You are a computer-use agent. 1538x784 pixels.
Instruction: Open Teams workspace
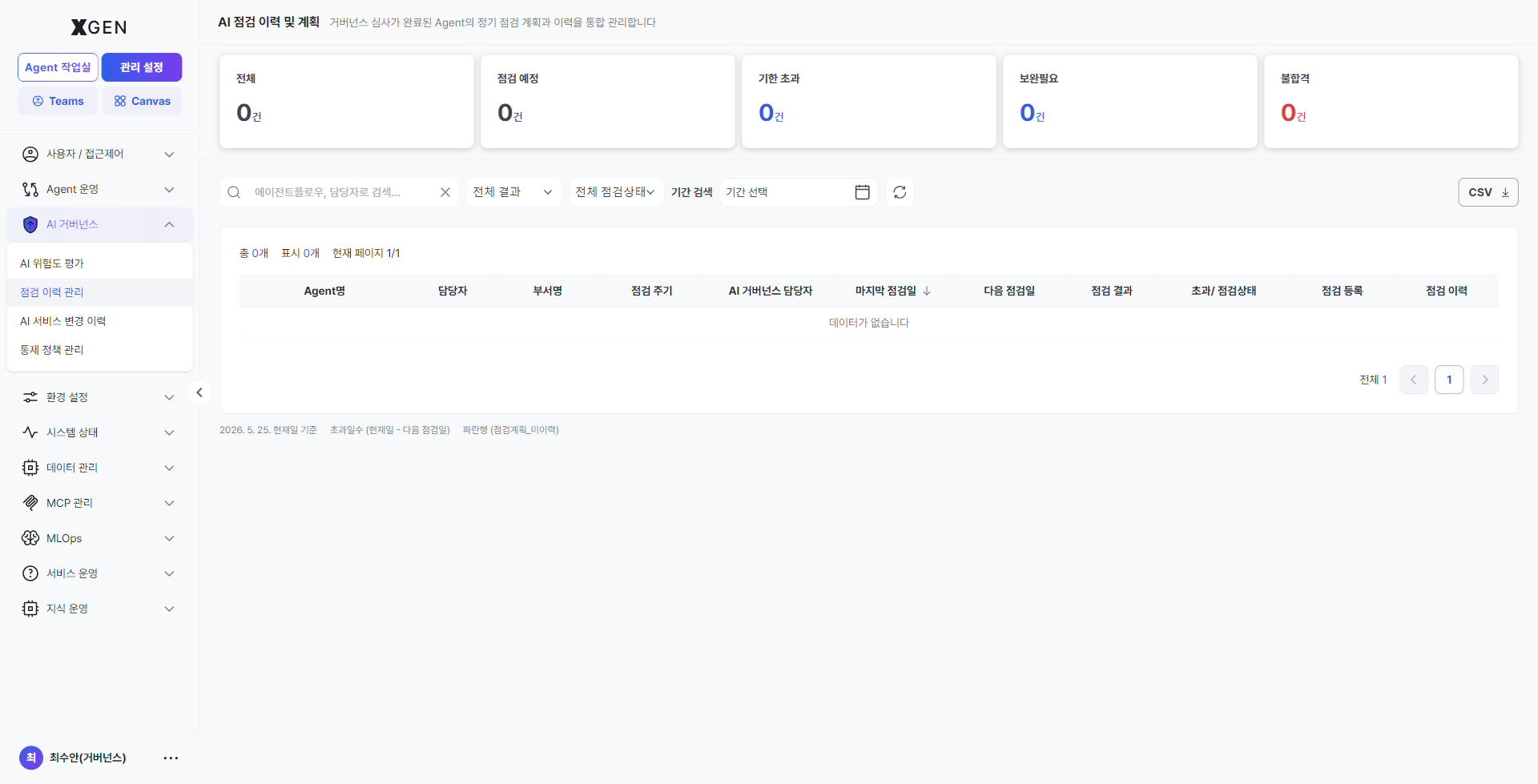click(58, 101)
